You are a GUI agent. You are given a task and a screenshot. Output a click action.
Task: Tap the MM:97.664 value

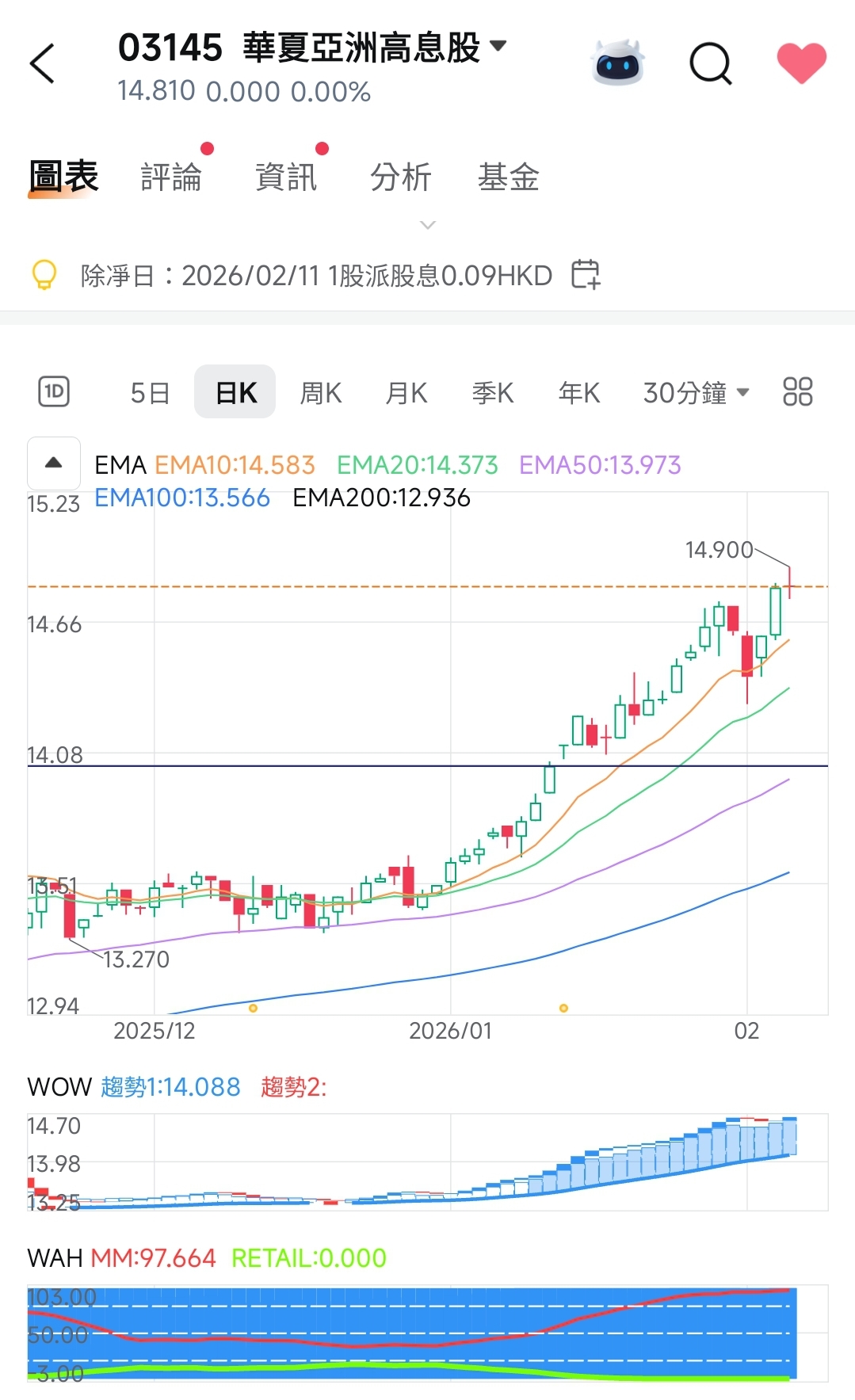pyautogui.click(x=153, y=1258)
